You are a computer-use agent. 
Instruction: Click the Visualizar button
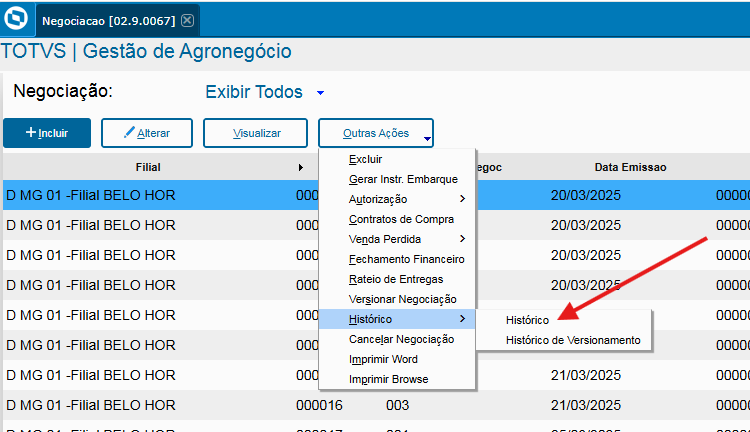click(x=255, y=133)
